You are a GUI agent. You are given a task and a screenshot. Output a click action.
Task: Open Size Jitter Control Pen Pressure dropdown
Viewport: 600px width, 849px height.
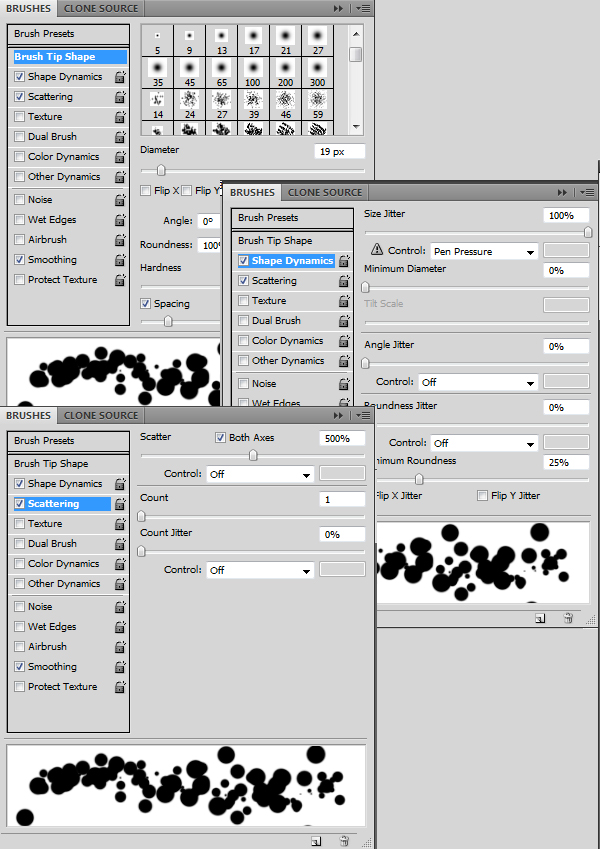[484, 251]
